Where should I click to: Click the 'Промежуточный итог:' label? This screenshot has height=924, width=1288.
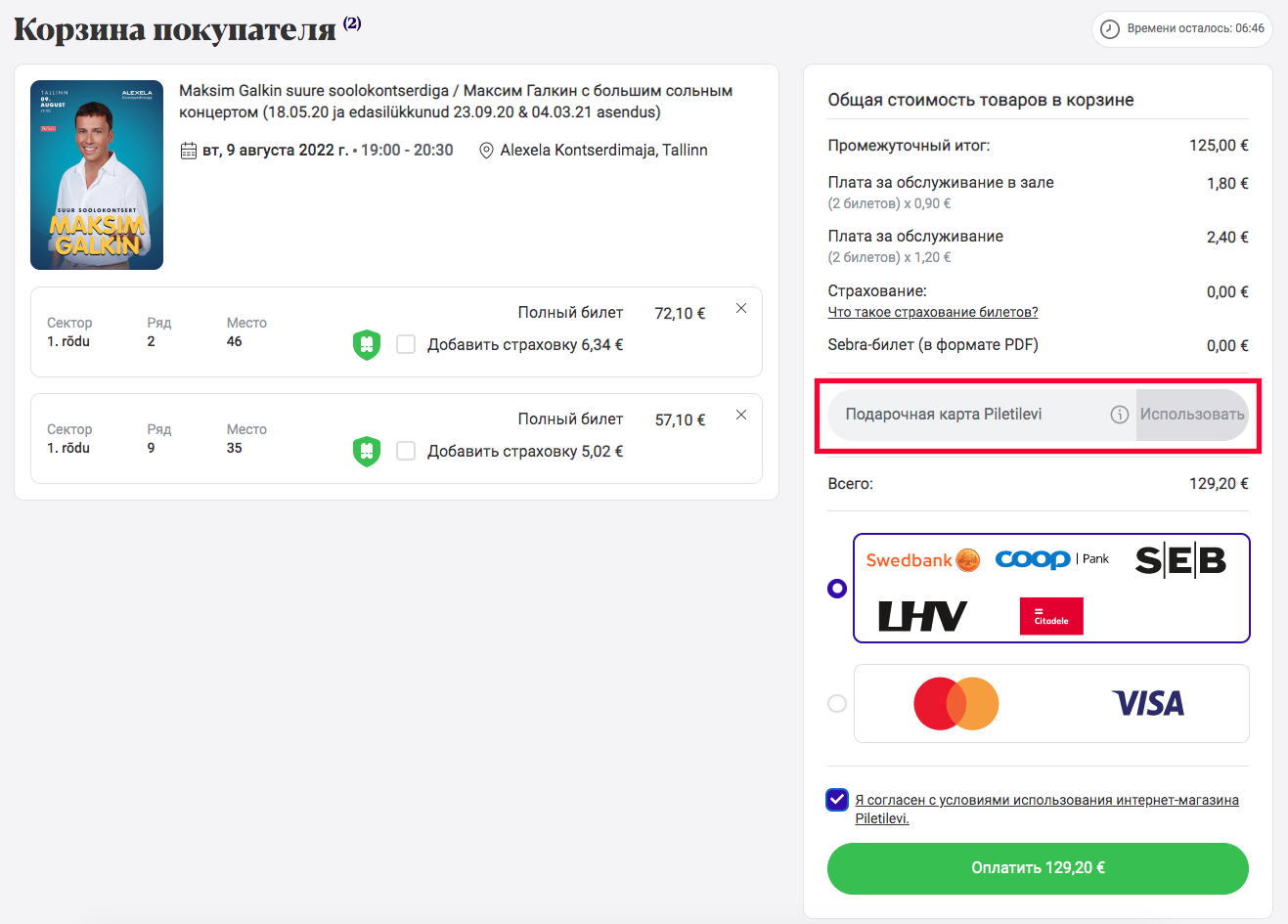tap(909, 146)
